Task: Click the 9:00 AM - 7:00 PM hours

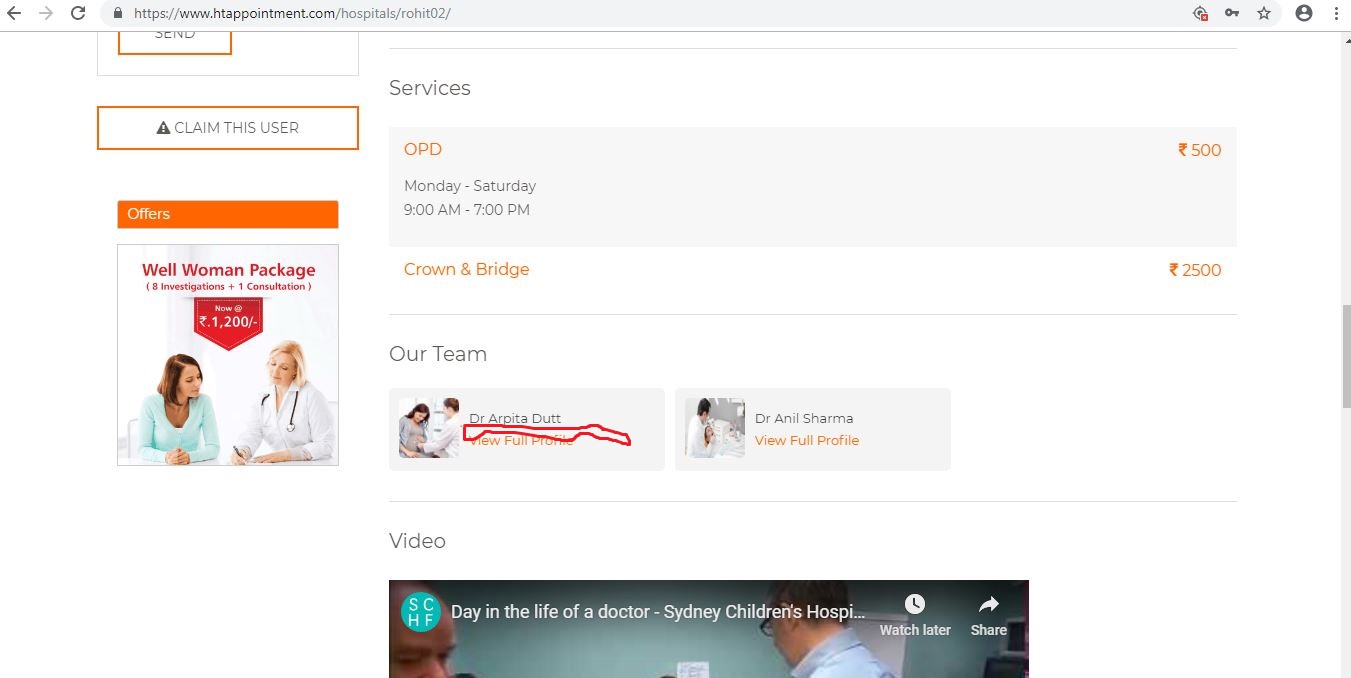Action: [467, 210]
